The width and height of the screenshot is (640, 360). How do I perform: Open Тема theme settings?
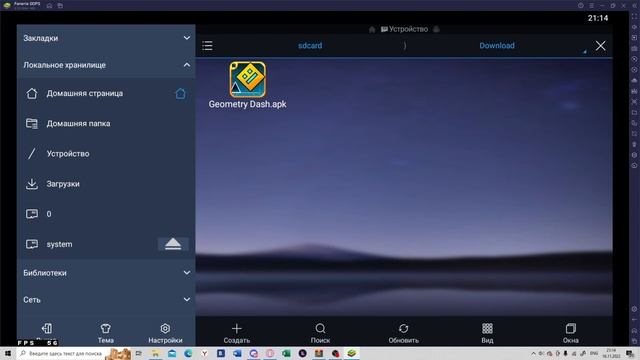pyautogui.click(x=106, y=333)
